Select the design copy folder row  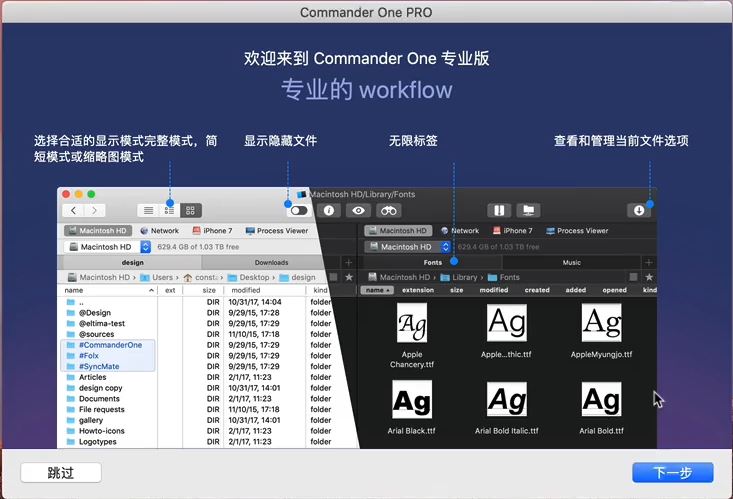[199, 388]
